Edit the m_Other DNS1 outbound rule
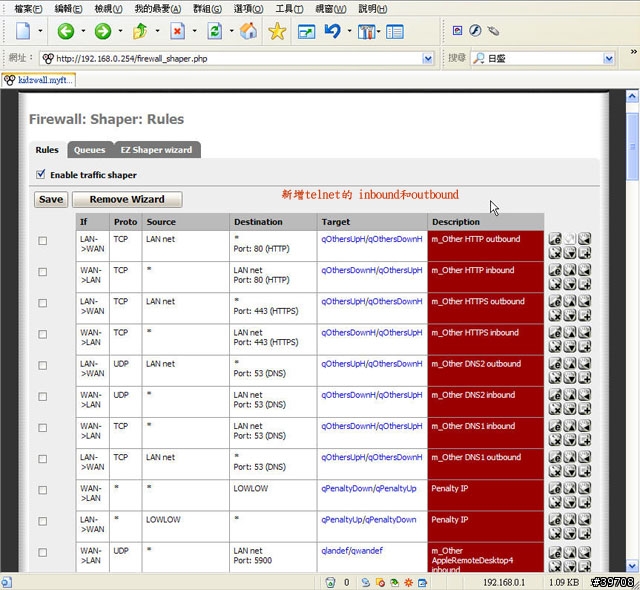640x590 pixels. [555, 457]
